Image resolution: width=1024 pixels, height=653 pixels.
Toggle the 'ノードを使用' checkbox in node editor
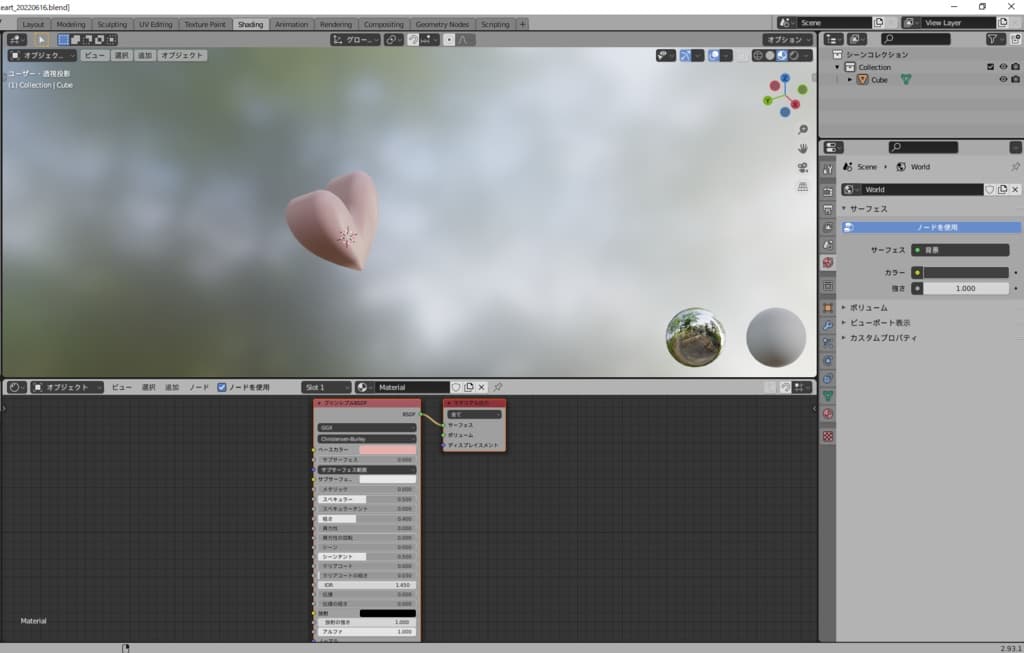222,387
